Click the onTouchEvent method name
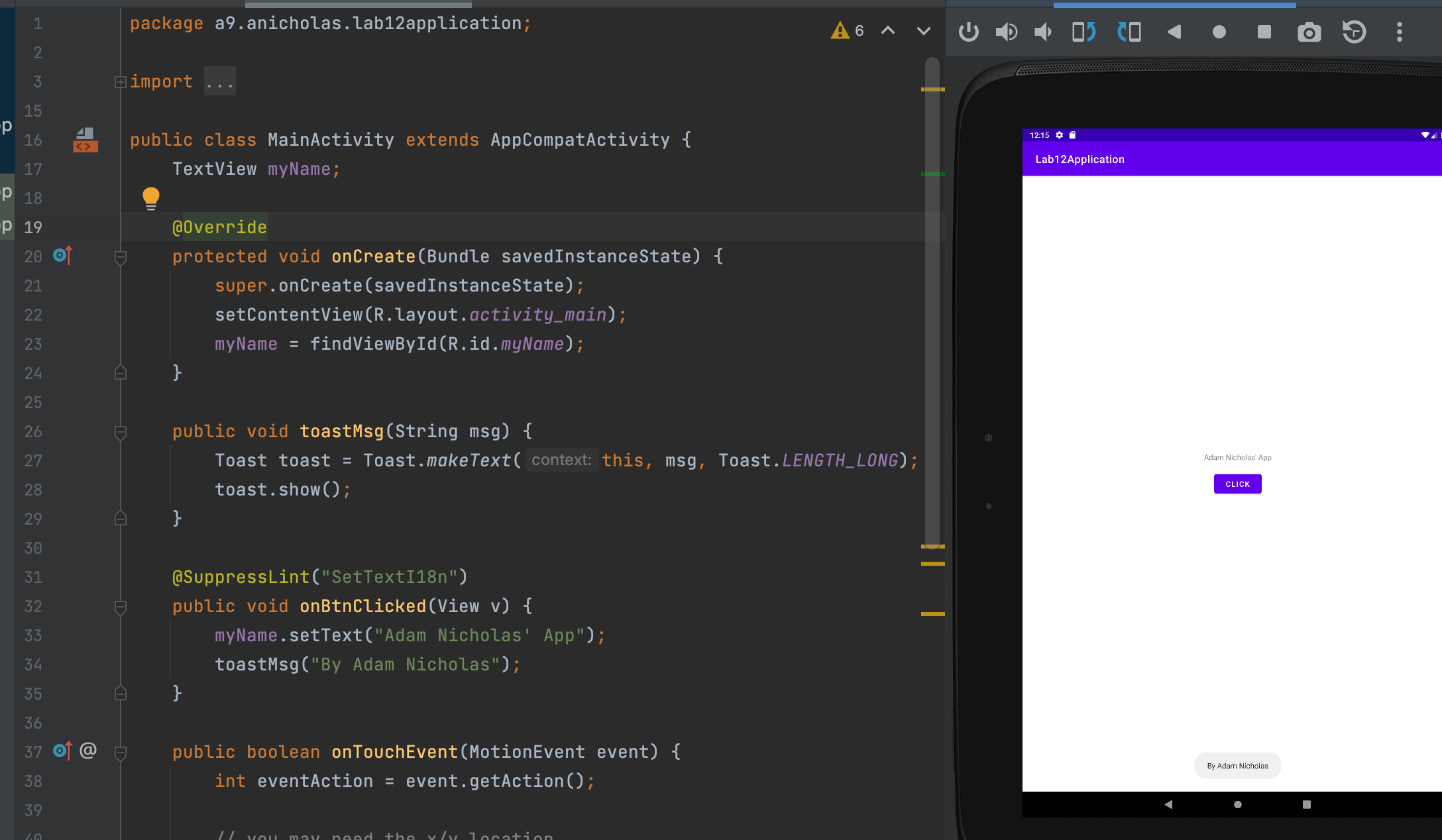This screenshot has width=1442, height=840. [x=395, y=752]
